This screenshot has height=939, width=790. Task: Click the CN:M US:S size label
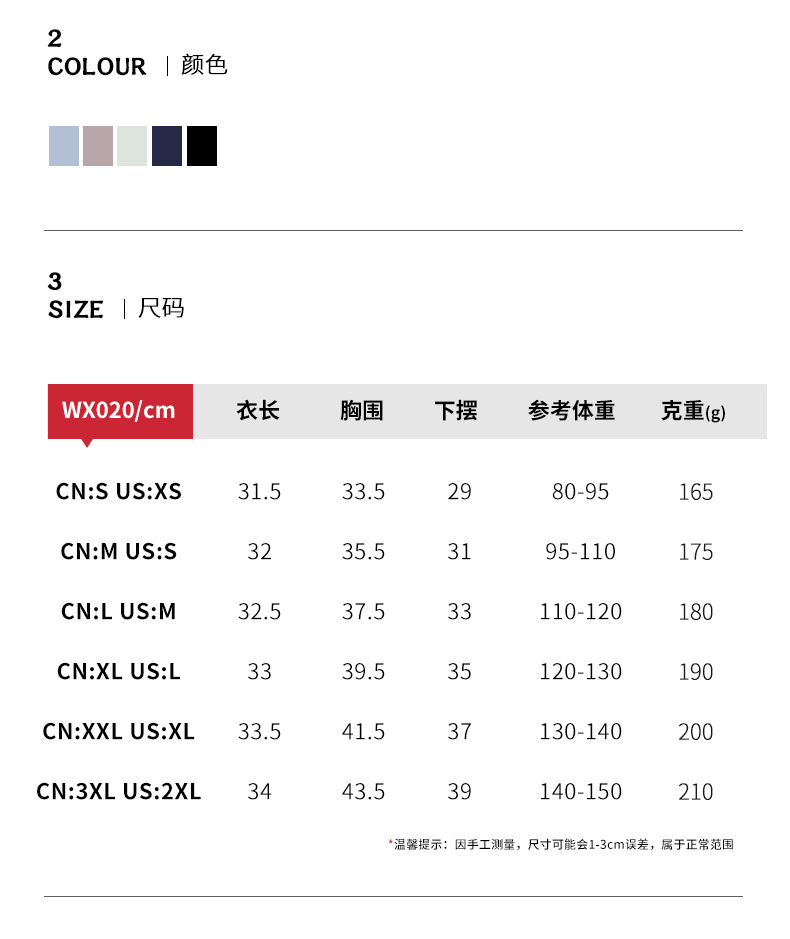coord(119,551)
